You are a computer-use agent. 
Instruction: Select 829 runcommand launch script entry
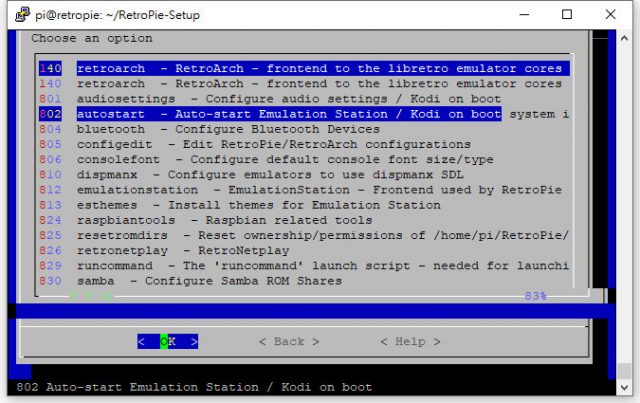tap(304, 265)
